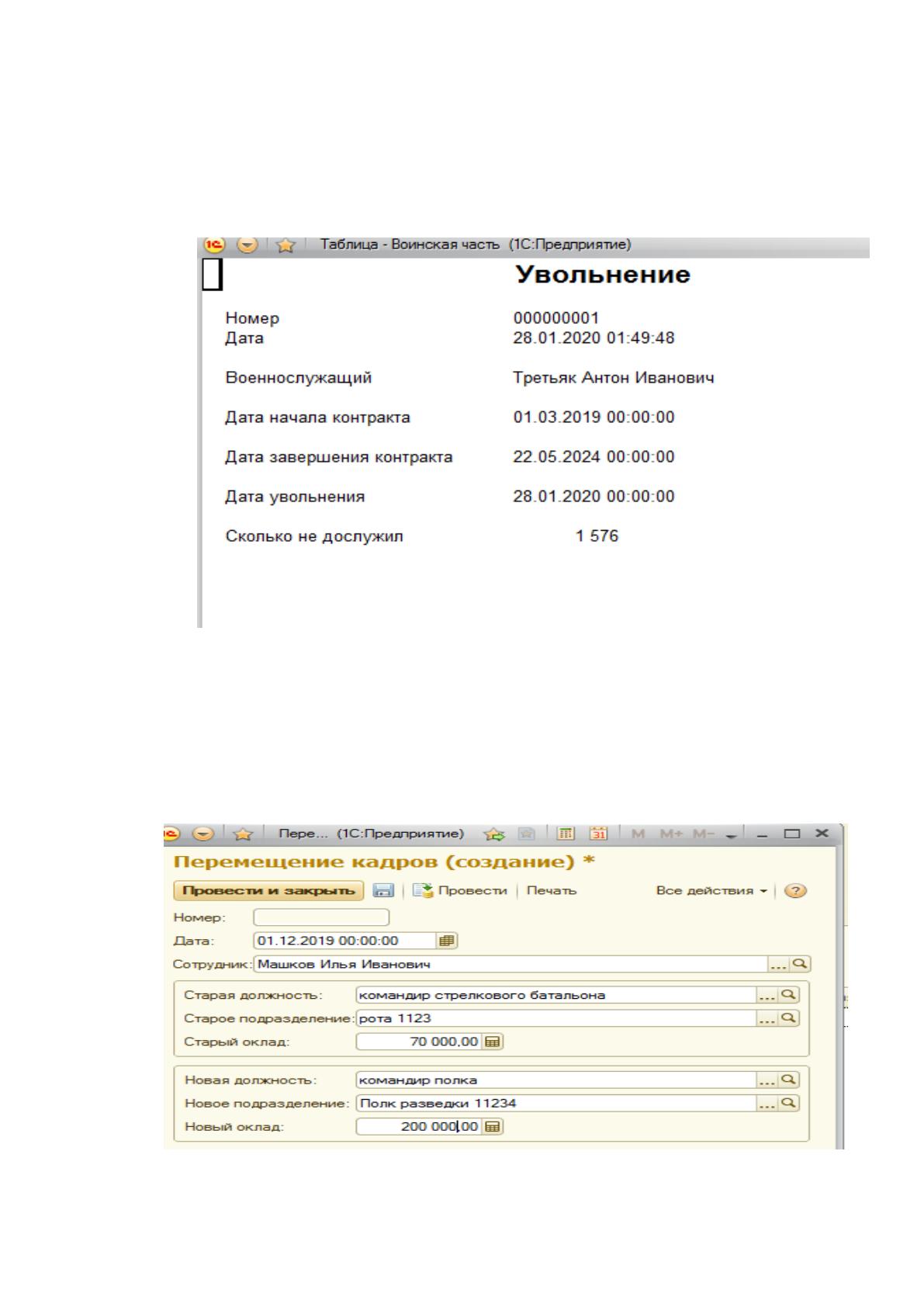This screenshot has height=1307, width=924.
Task: Open the help question mark icon
Action: 794,891
